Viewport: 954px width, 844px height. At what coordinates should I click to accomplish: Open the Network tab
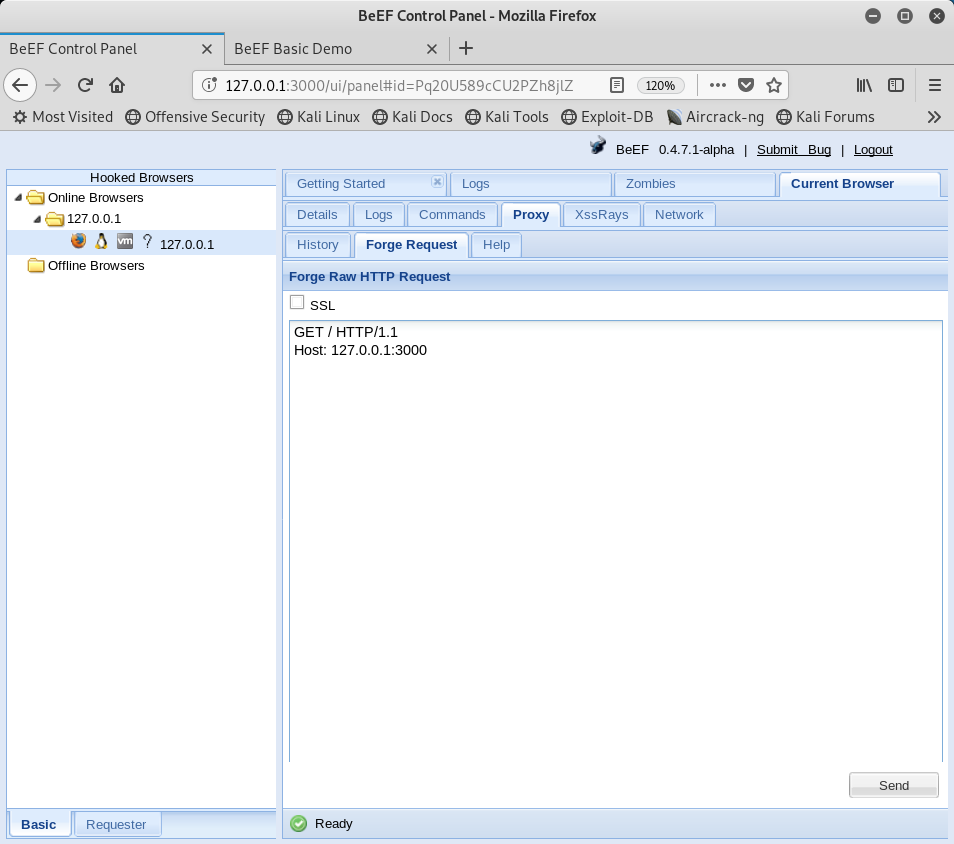(679, 215)
